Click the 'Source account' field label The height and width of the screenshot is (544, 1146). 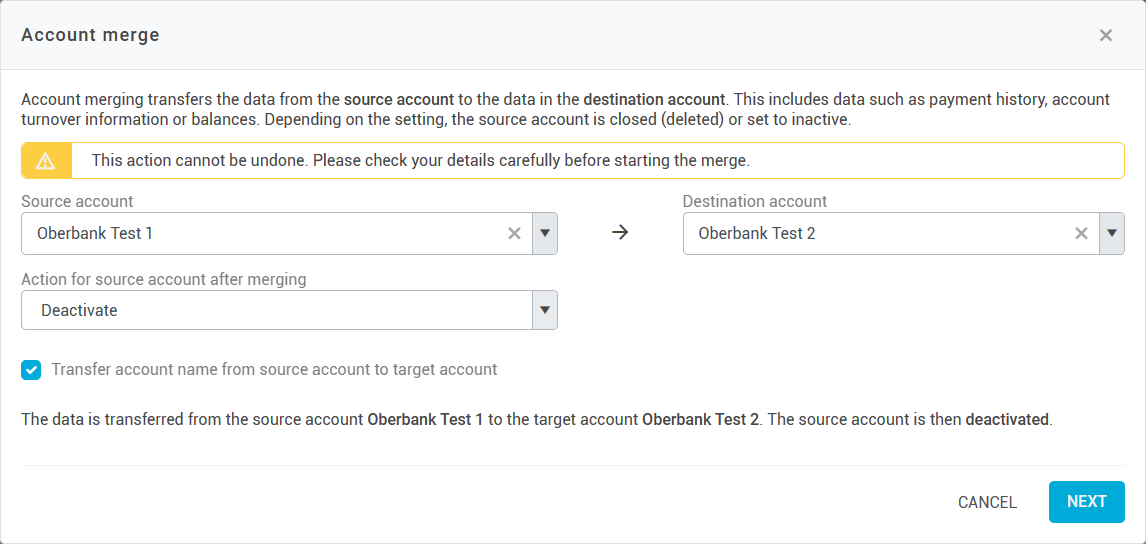pyautogui.click(x=77, y=201)
